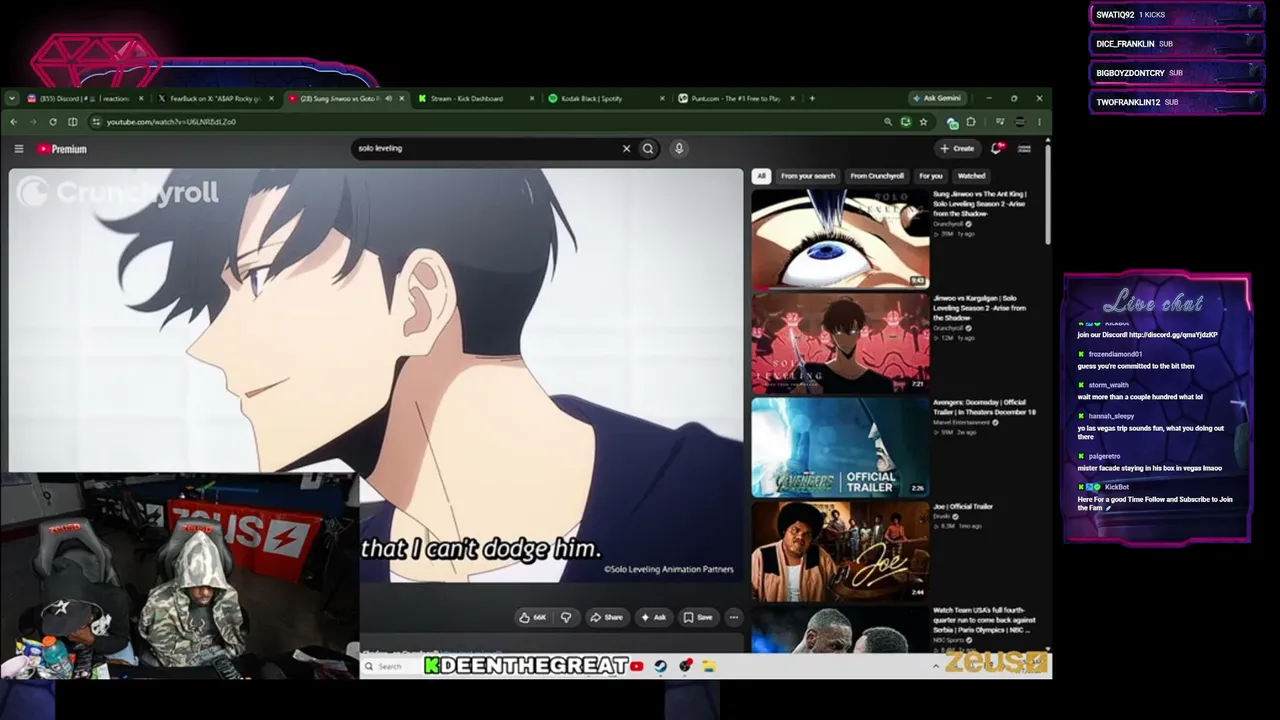
Task: Open the YouTube account avatar menu
Action: point(1024,149)
